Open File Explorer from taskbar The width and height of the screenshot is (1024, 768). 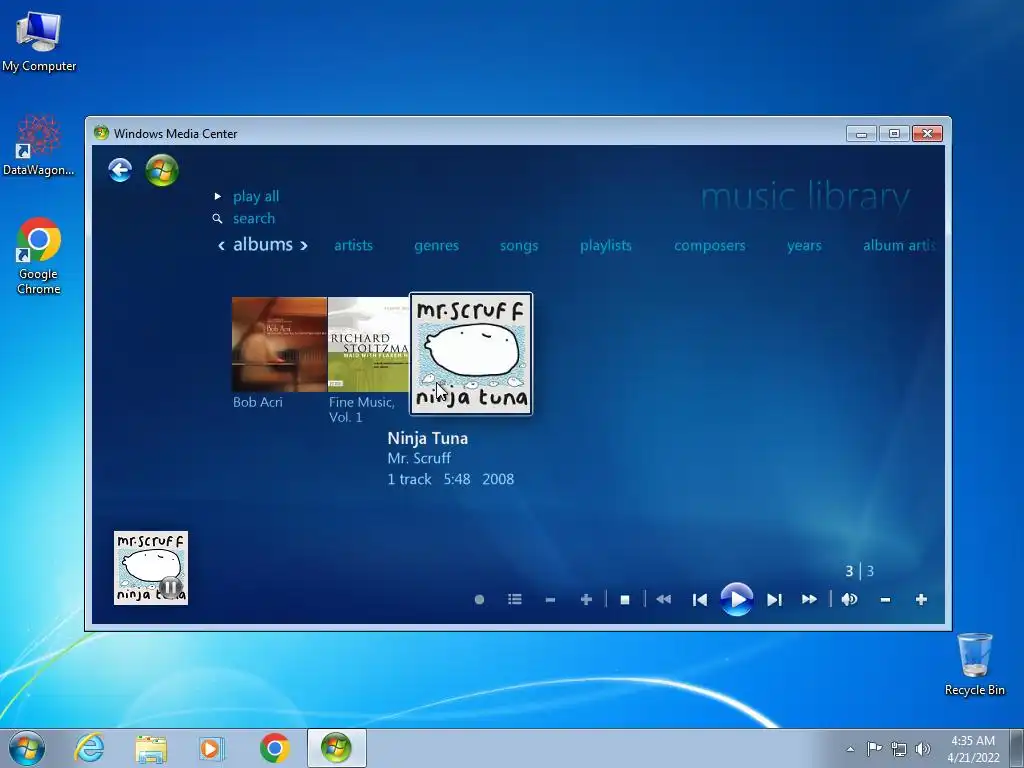point(151,748)
